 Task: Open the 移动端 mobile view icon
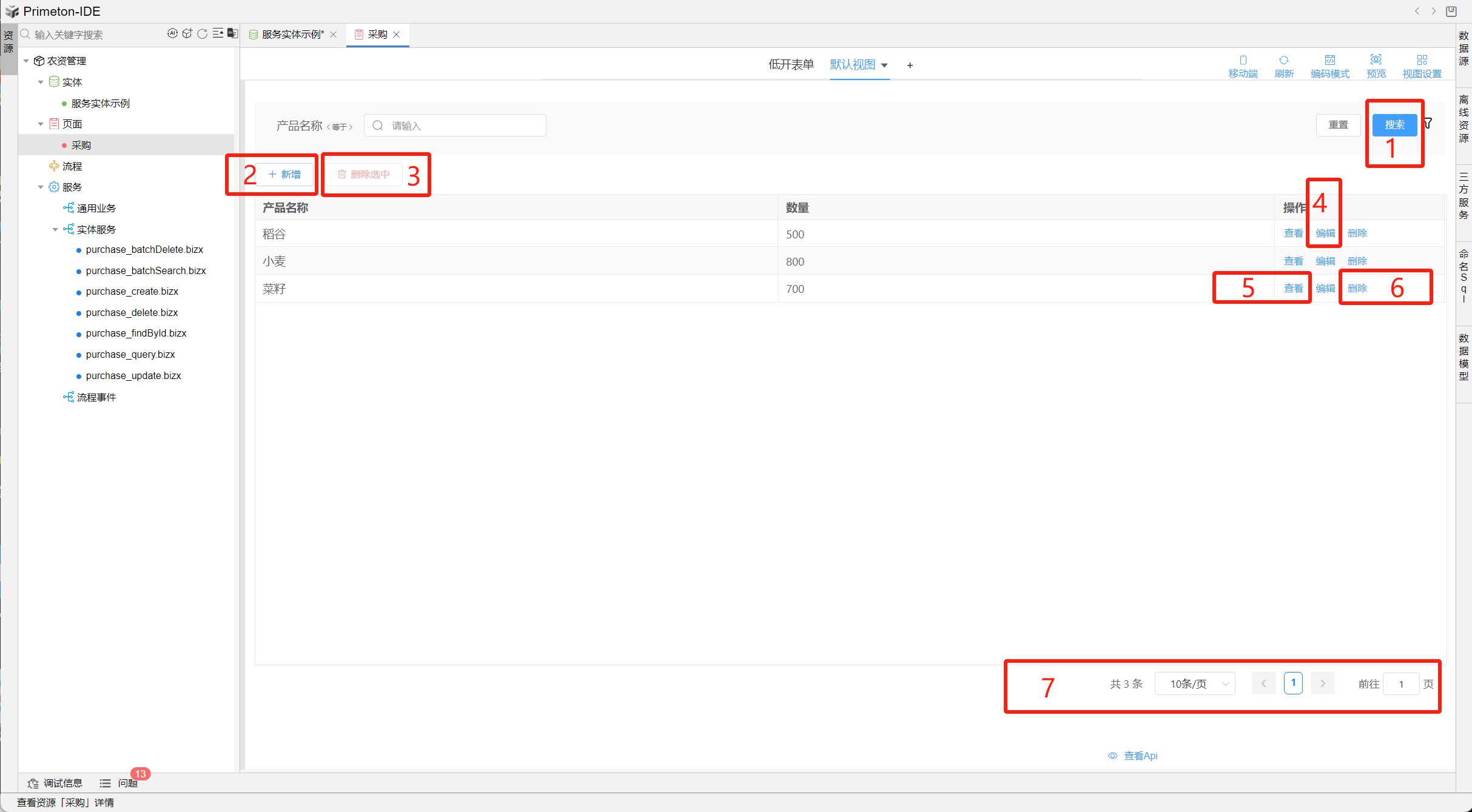(x=1243, y=65)
